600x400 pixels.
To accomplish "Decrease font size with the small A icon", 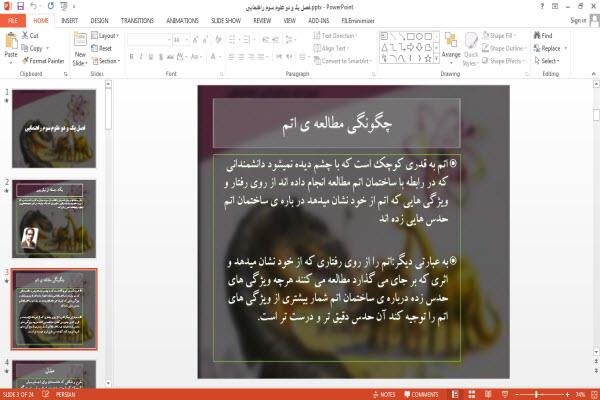I will (205, 40).
